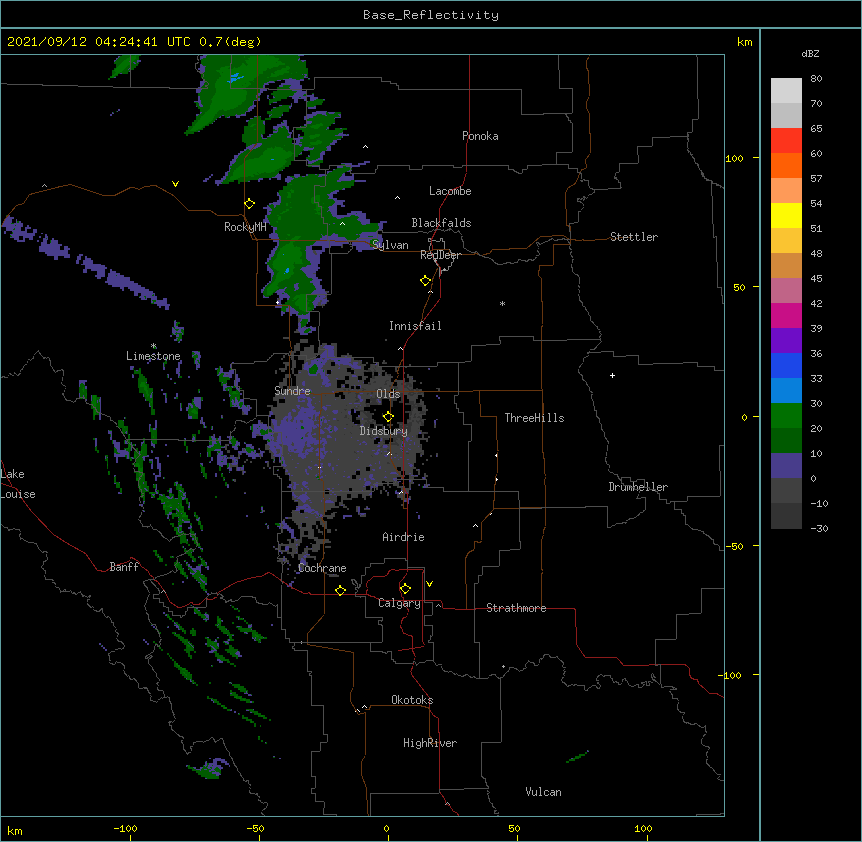The width and height of the screenshot is (862, 842).
Task: Select the RedDeer city label
Action: 441,255
